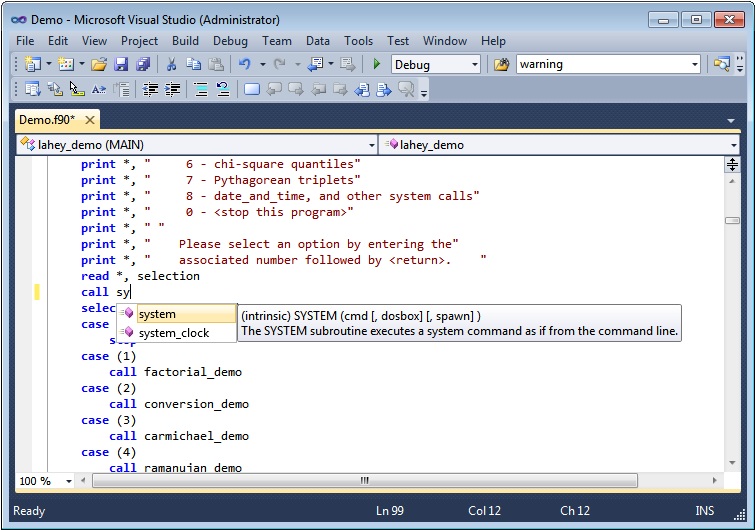
Task: Open the lahey_demo (MAIN) scope dropdown
Action: pos(371,145)
